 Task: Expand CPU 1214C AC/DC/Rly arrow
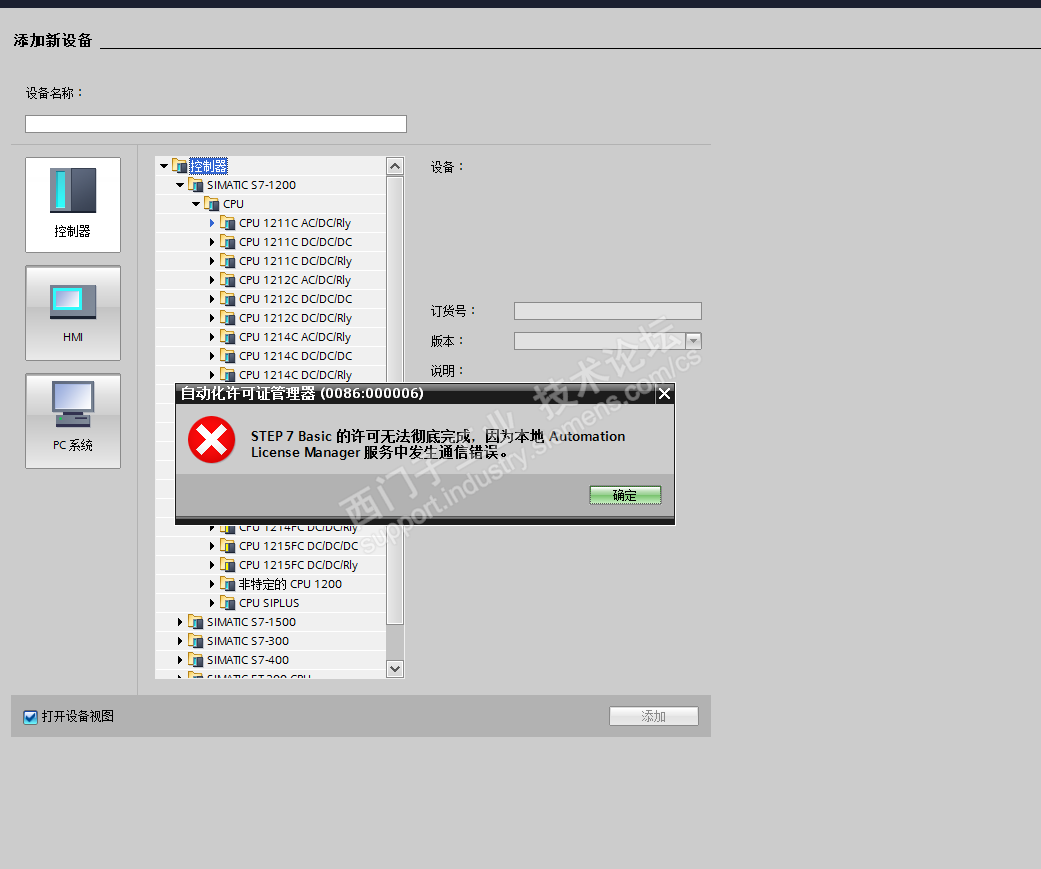tap(212, 337)
